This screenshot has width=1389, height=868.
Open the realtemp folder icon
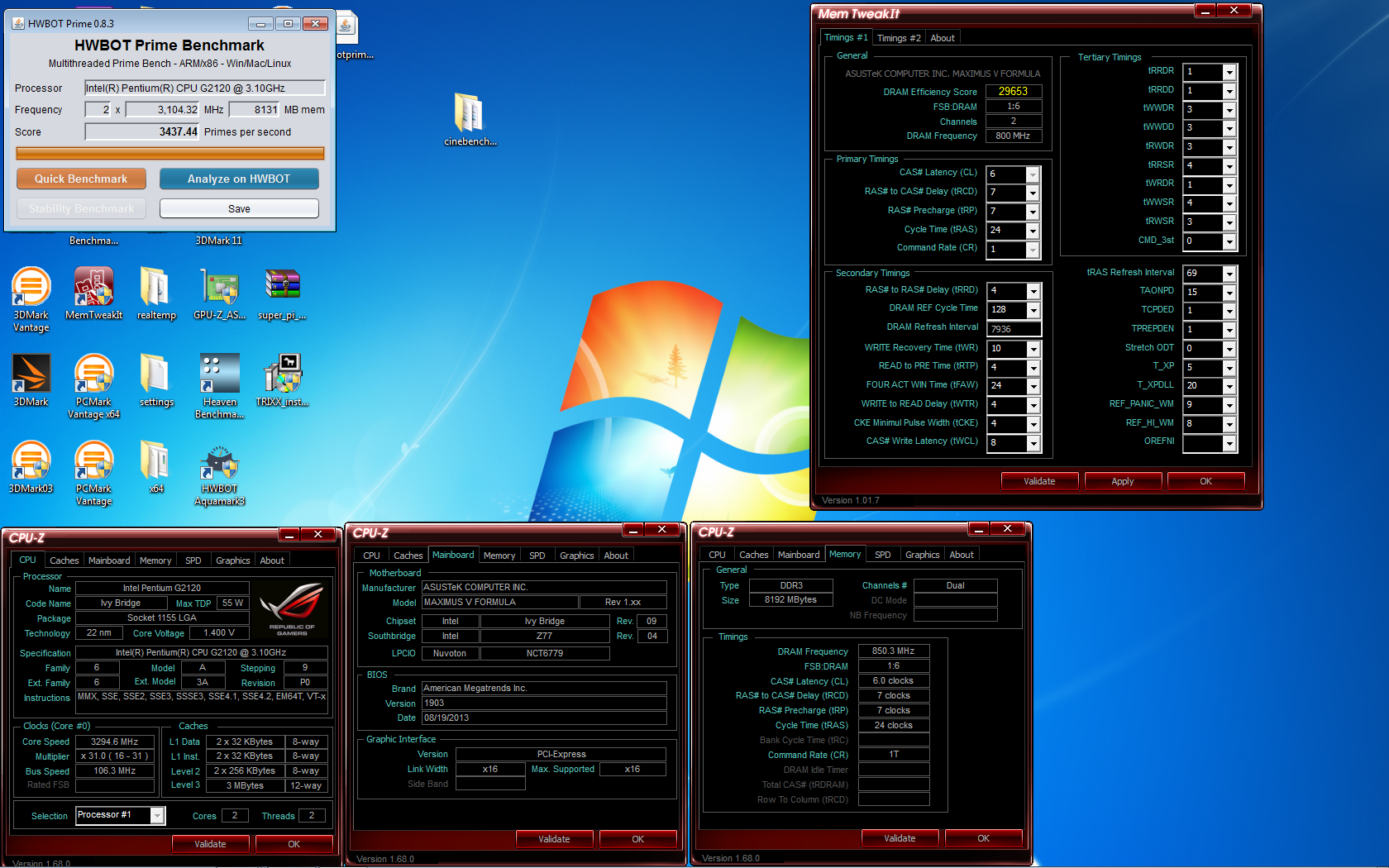pyautogui.click(x=156, y=293)
